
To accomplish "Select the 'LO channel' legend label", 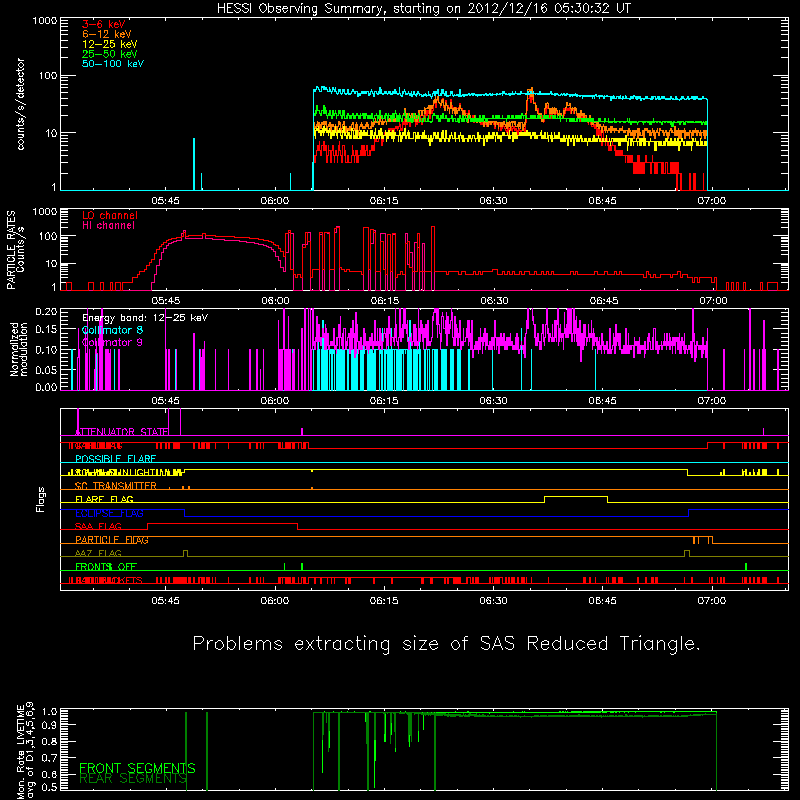I will tap(110, 215).
